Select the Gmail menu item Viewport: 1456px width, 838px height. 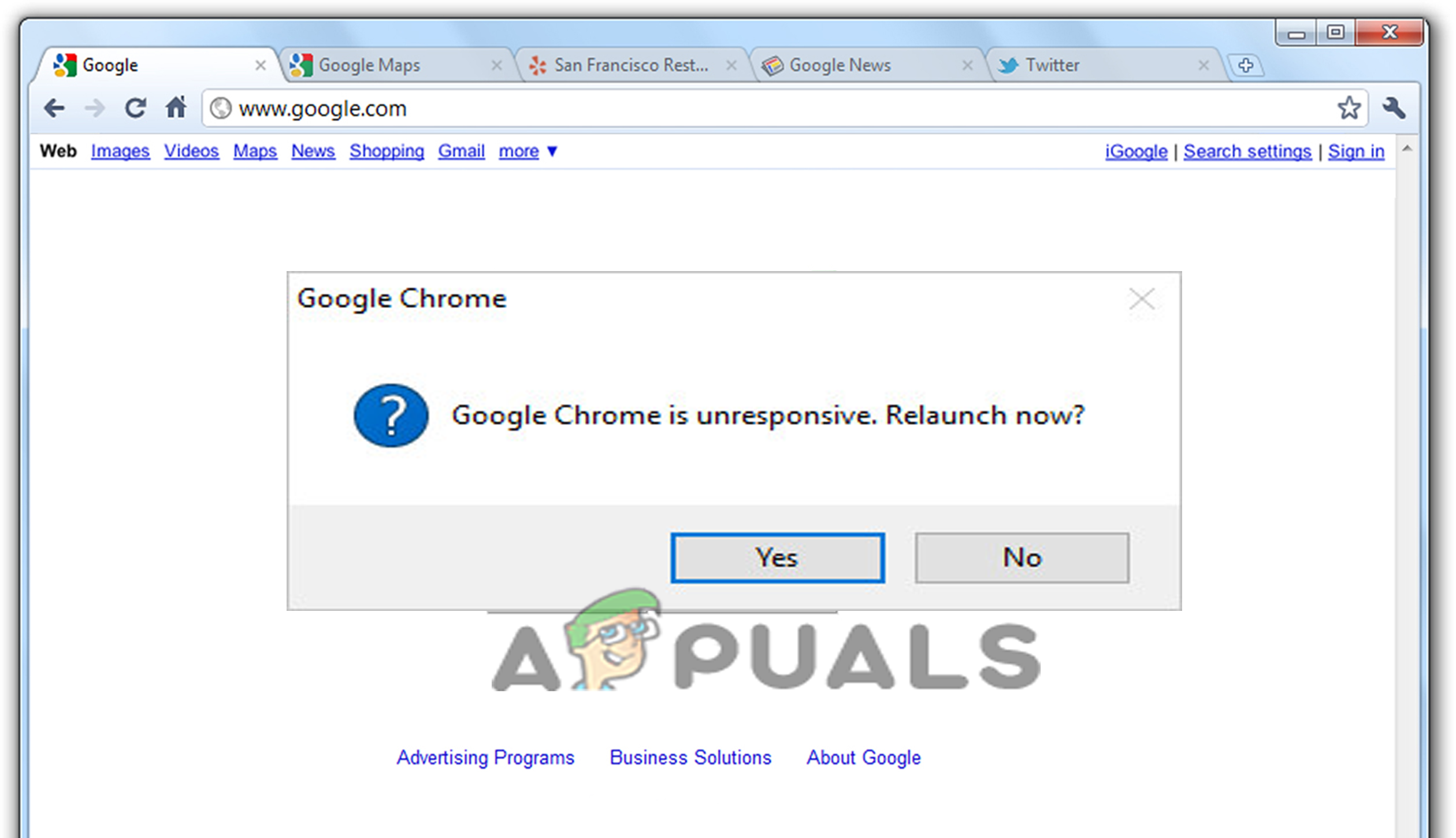[462, 151]
